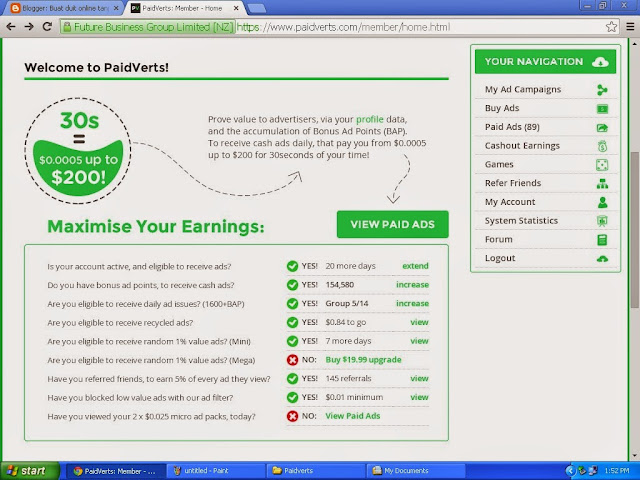Viewport: 640px width, 480px height.
Task: Click Buy $19.99 upgrade link
Action: (363, 360)
